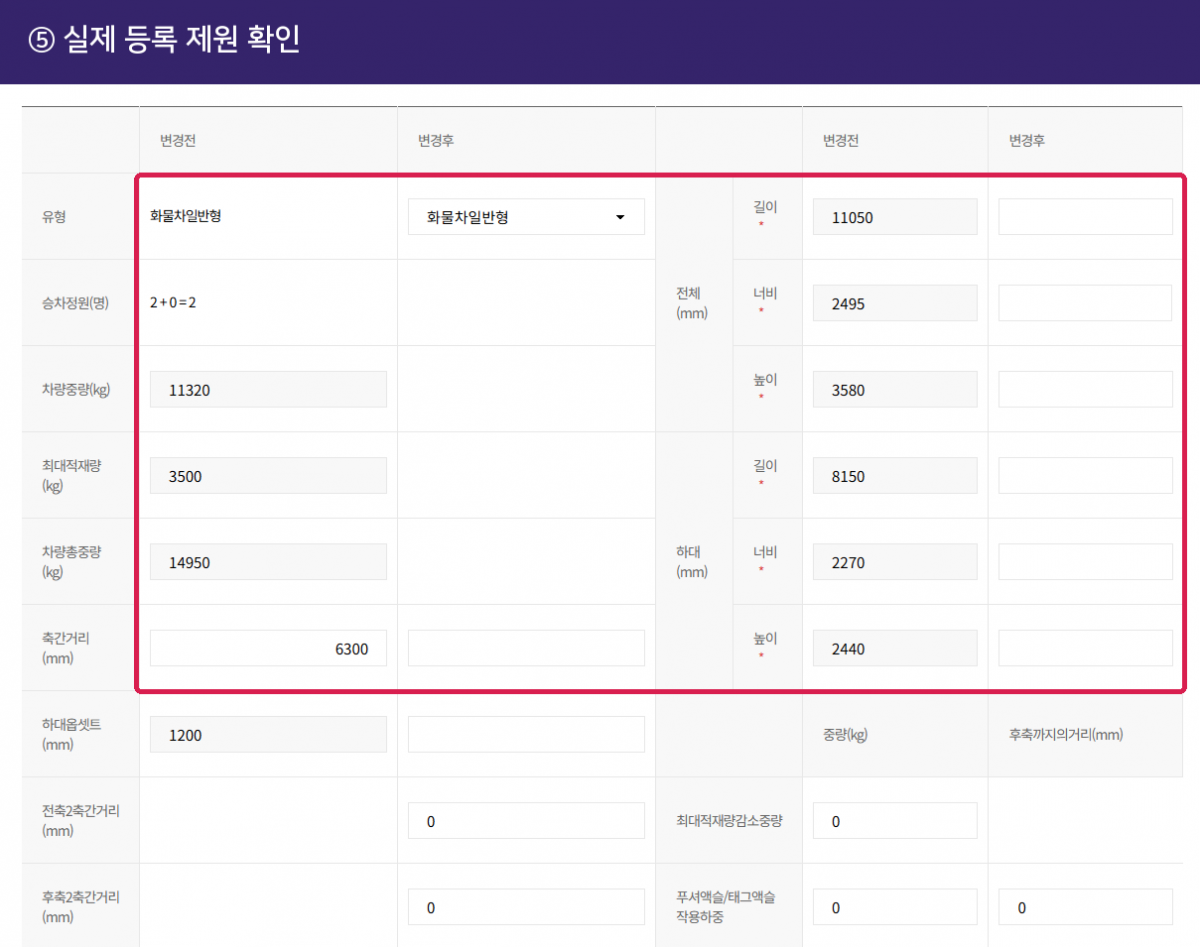The image size is (1200, 947).
Task: Click the 차량중량(kg) label
Action: [x=76, y=390]
